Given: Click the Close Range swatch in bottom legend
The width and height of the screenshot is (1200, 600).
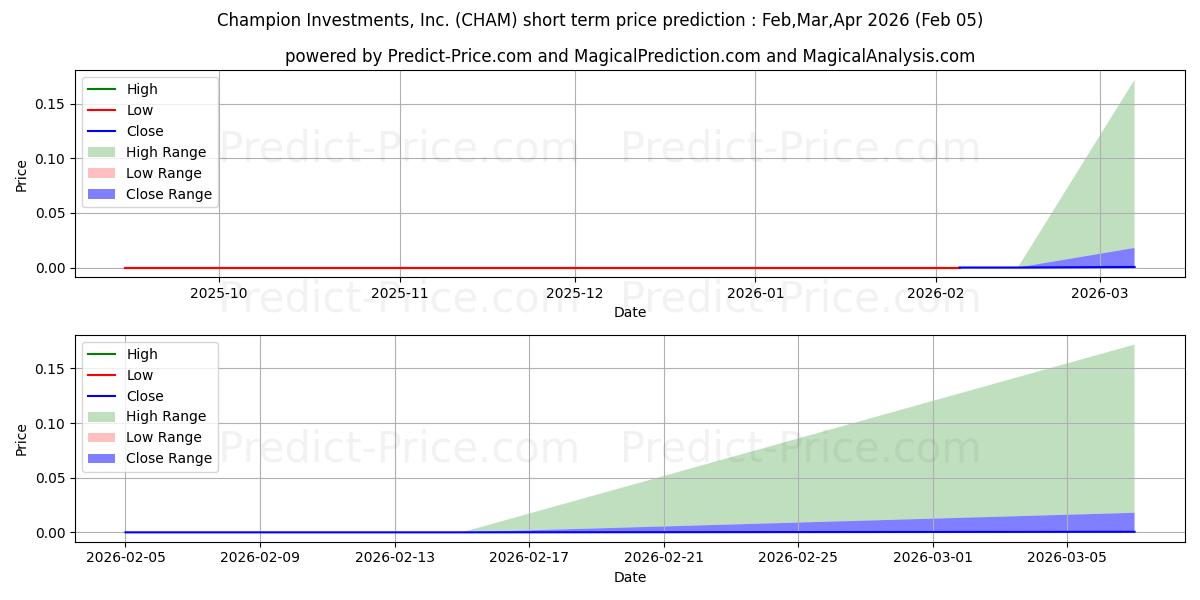Looking at the screenshot, I should (102, 458).
